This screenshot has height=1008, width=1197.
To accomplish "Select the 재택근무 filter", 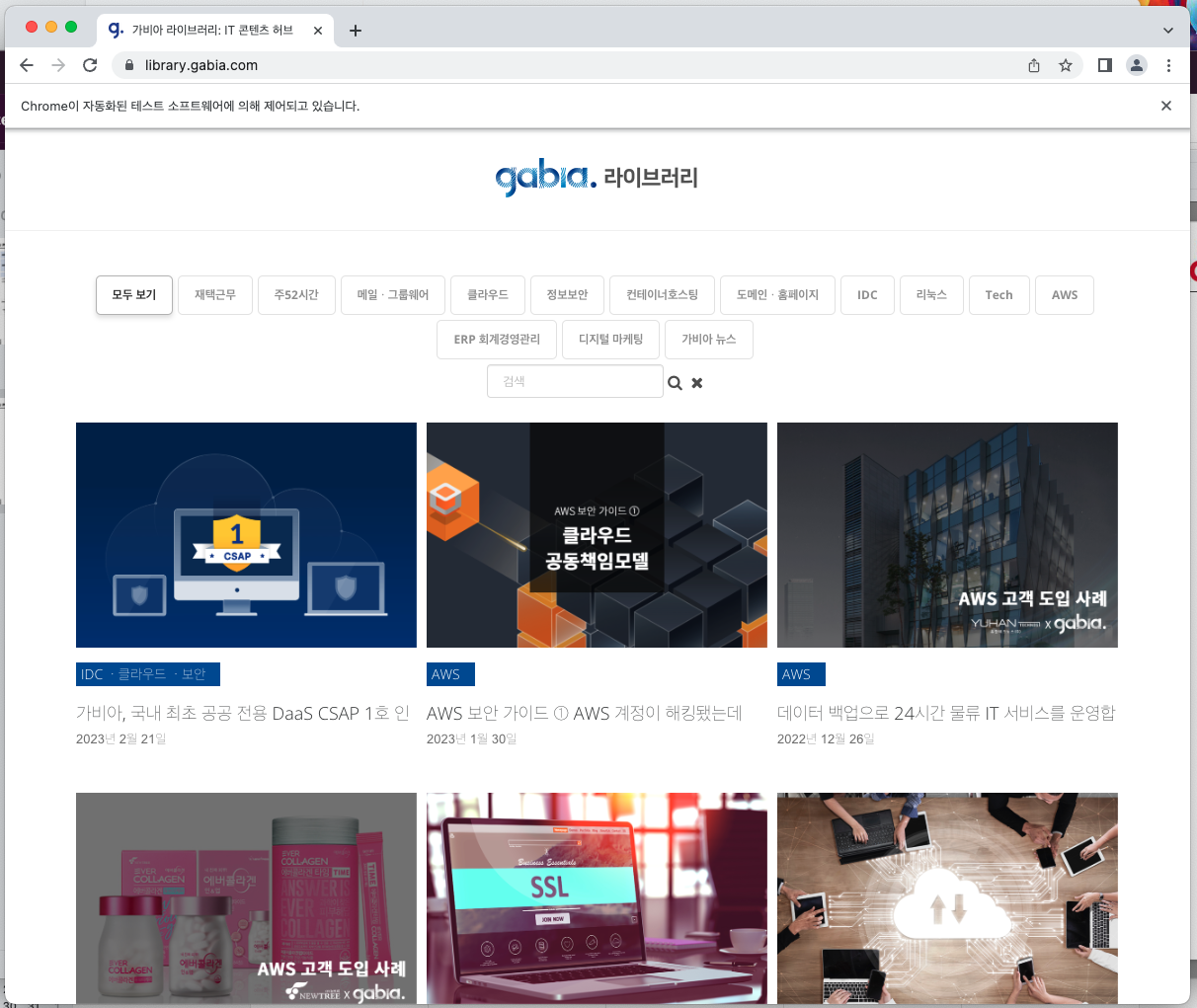I will coord(215,295).
